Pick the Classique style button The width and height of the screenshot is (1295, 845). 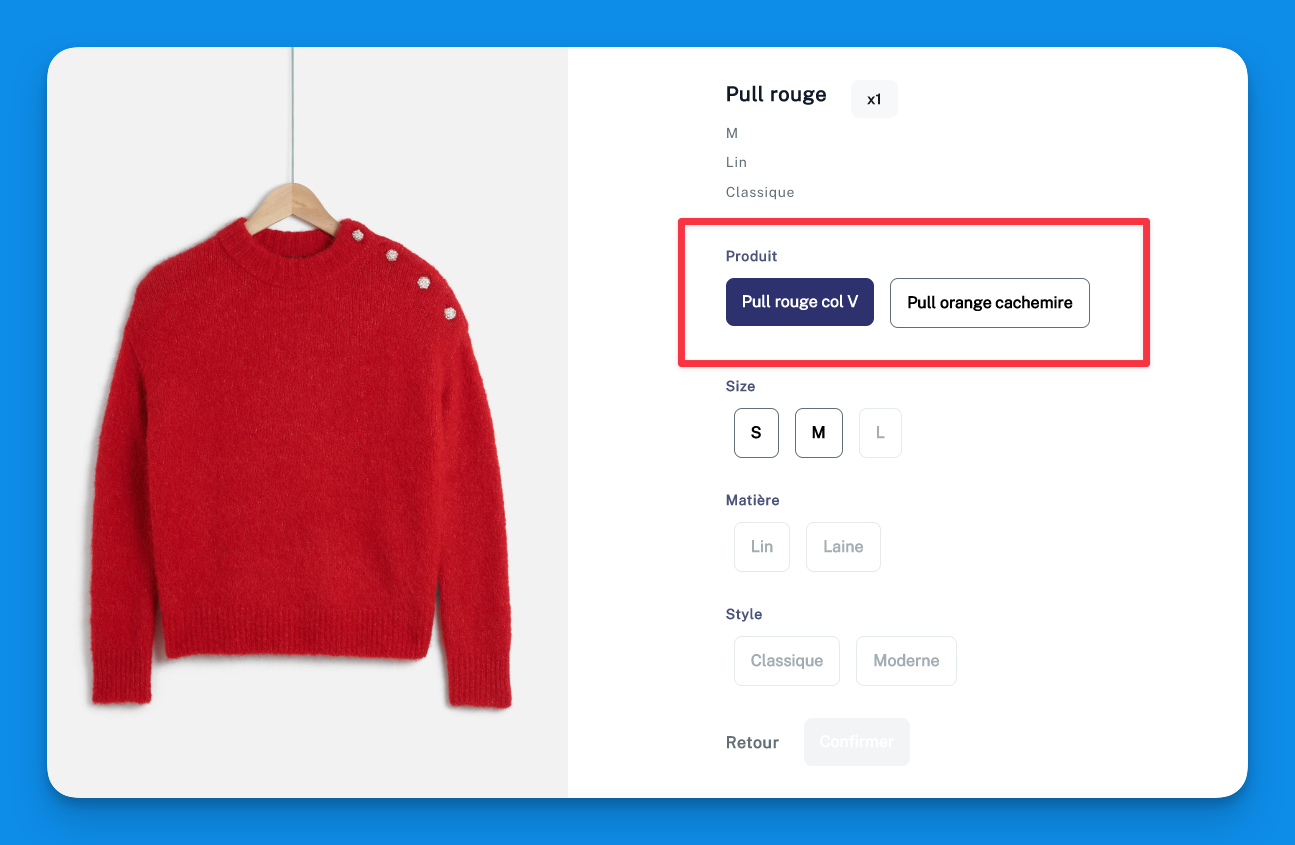787,661
